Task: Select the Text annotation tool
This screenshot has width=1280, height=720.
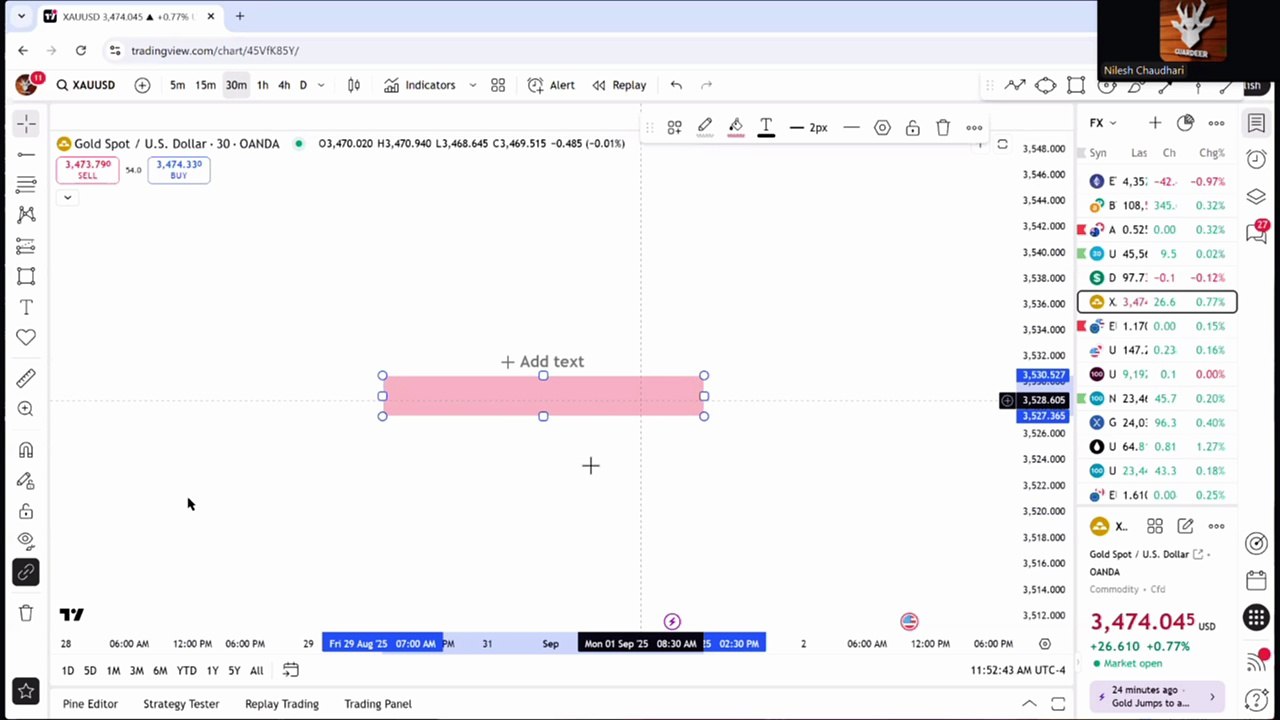Action: point(26,307)
